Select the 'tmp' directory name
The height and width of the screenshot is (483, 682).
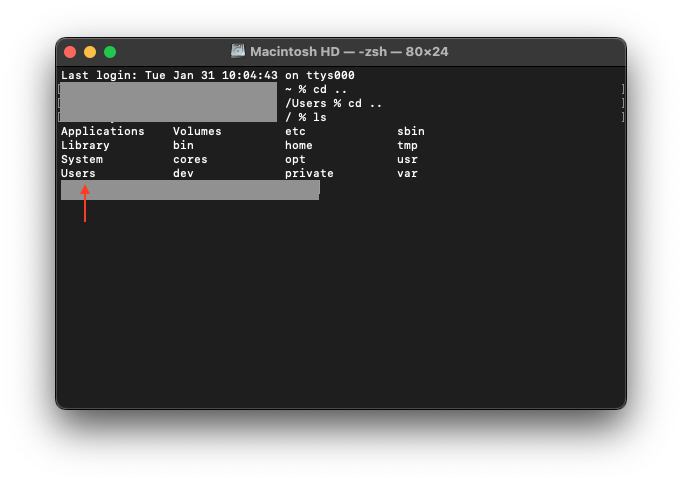(x=407, y=145)
